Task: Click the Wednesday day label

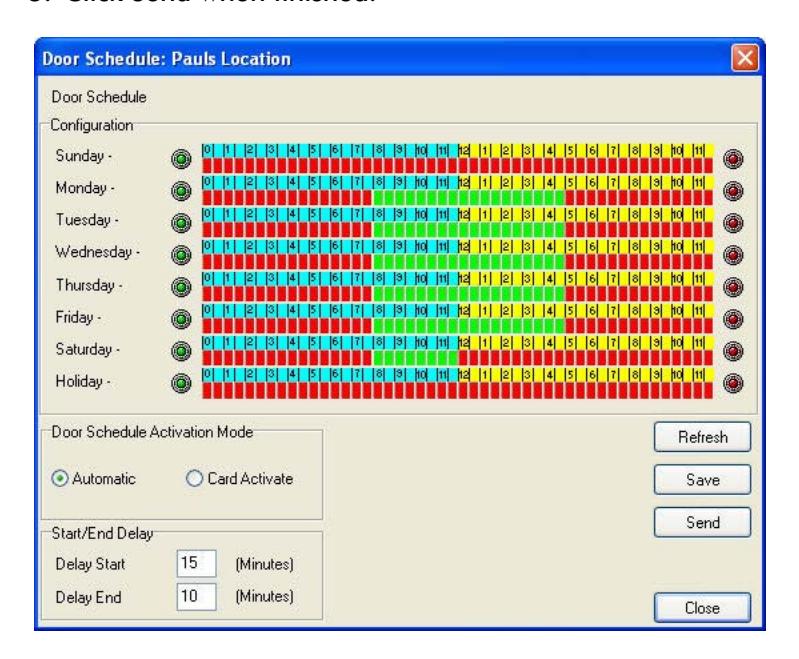Action: pos(97,252)
